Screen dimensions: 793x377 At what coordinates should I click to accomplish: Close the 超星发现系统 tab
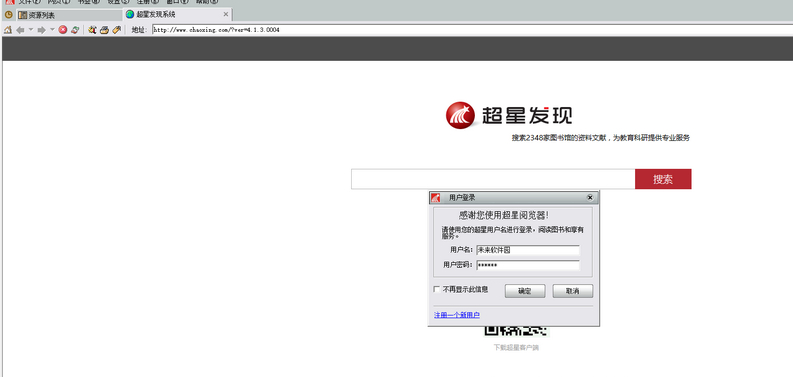click(226, 14)
